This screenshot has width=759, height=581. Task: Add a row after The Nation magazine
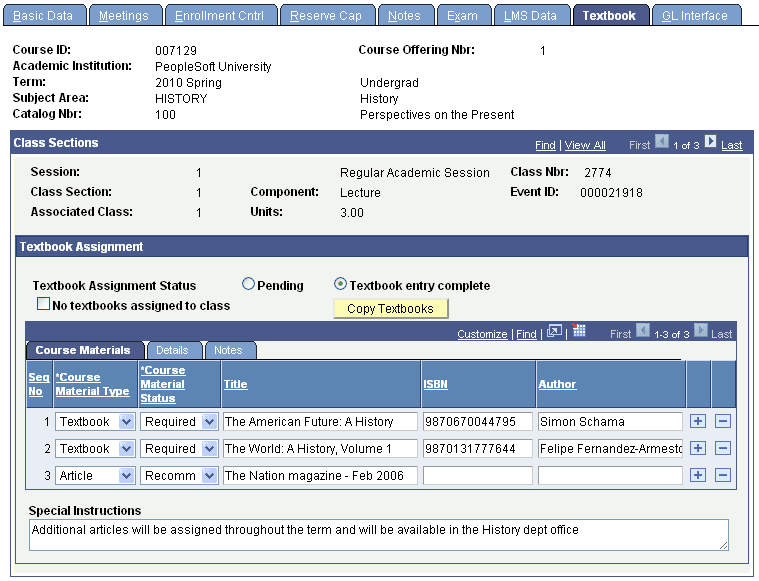pos(698,475)
